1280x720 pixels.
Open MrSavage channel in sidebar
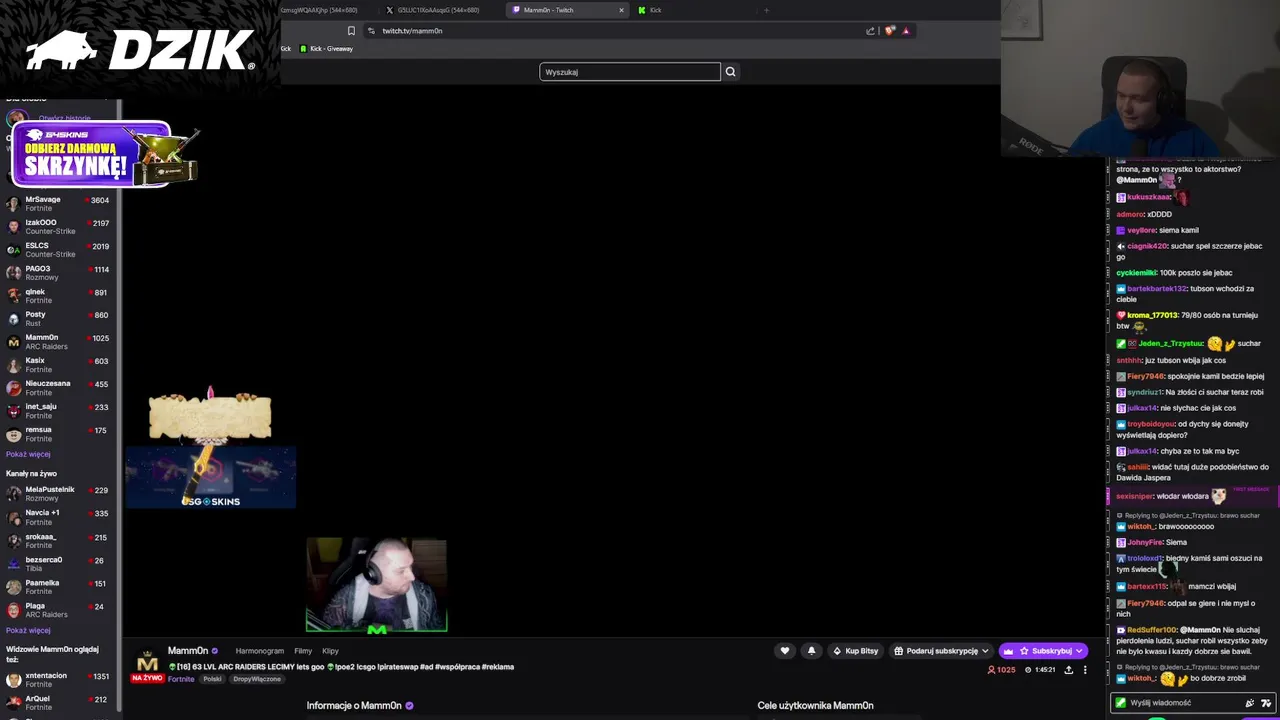59,204
